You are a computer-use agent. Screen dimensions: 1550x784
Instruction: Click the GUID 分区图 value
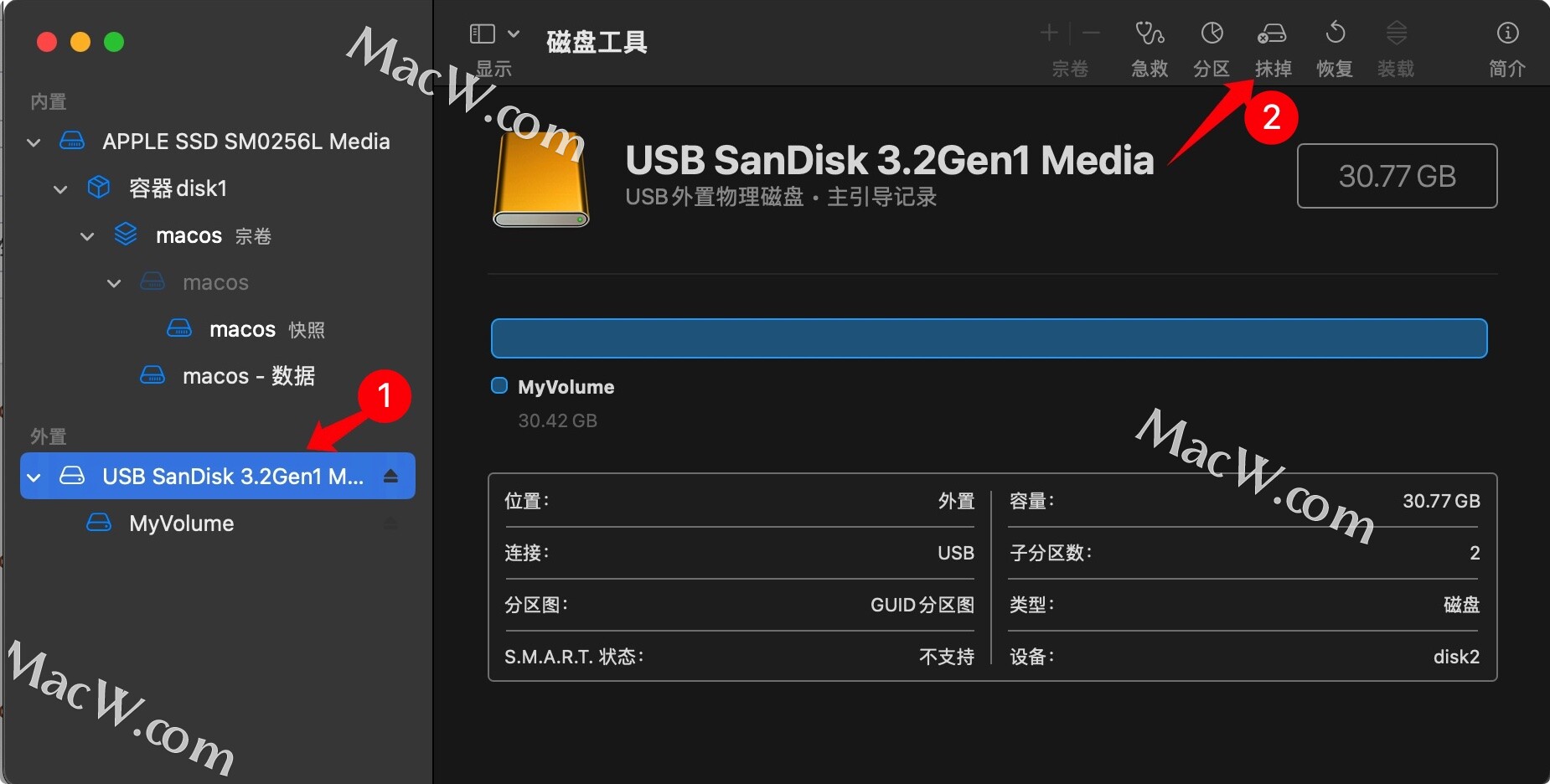click(922, 605)
